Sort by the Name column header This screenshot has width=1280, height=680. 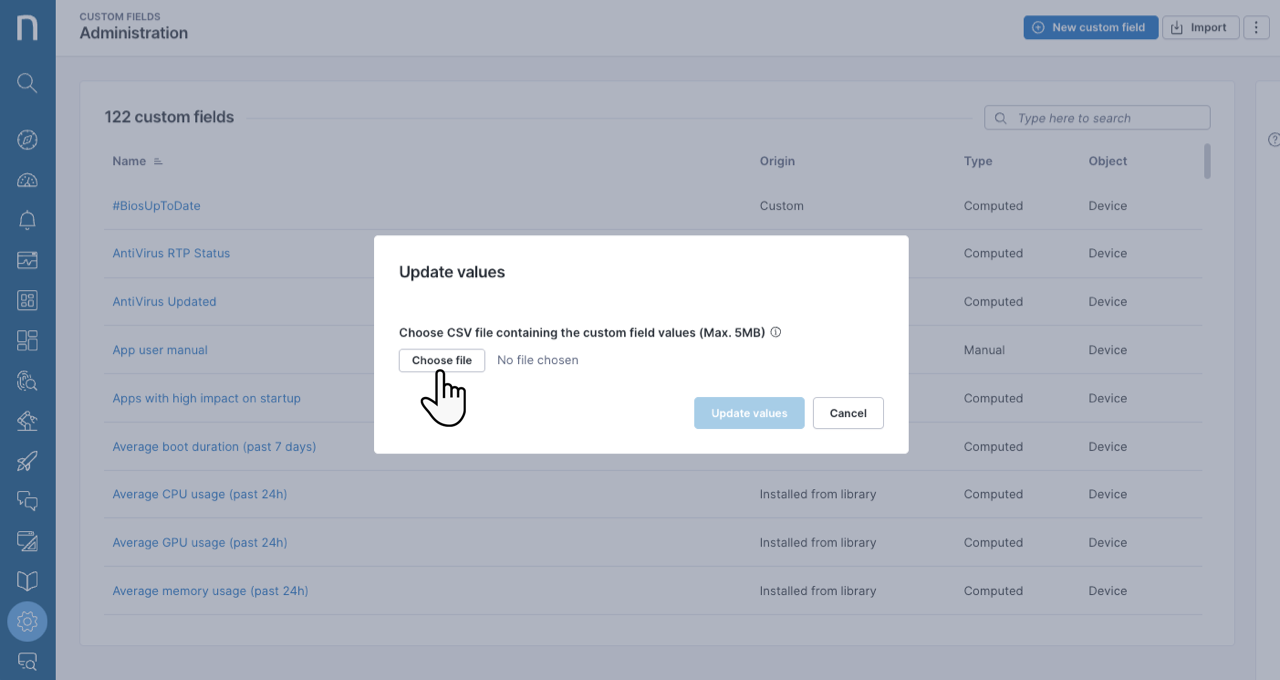129,161
